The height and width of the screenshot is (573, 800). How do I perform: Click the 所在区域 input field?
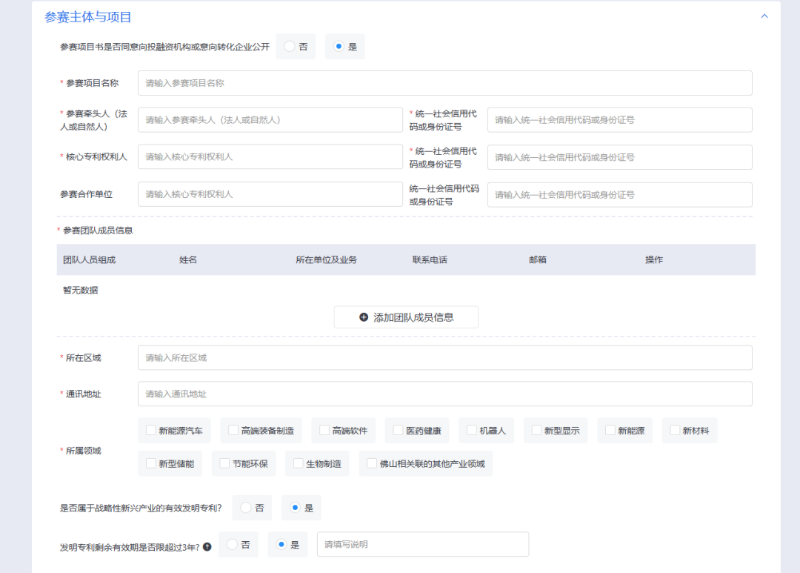pyautogui.click(x=445, y=357)
